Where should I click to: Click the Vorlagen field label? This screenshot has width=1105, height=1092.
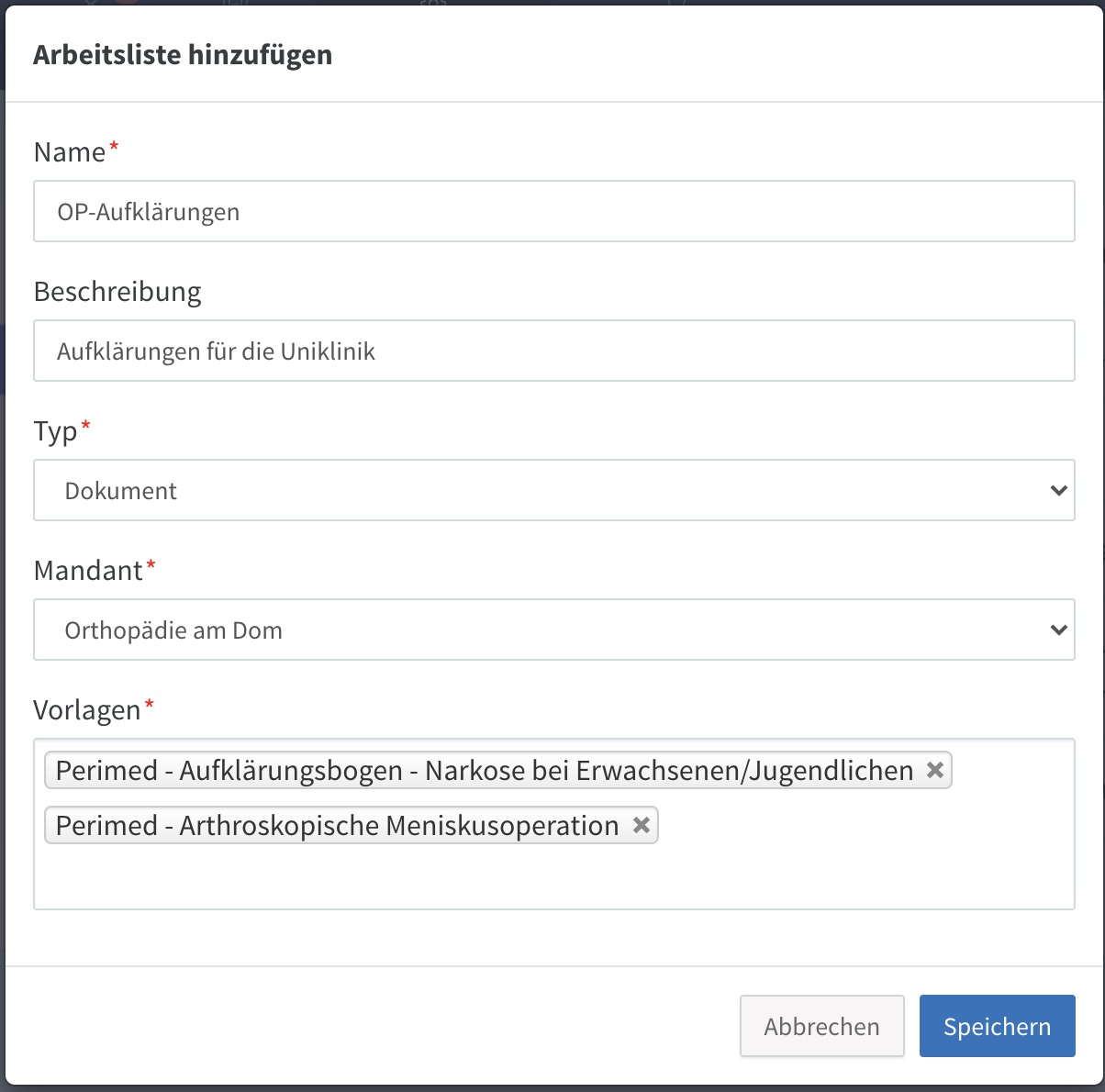(x=87, y=710)
